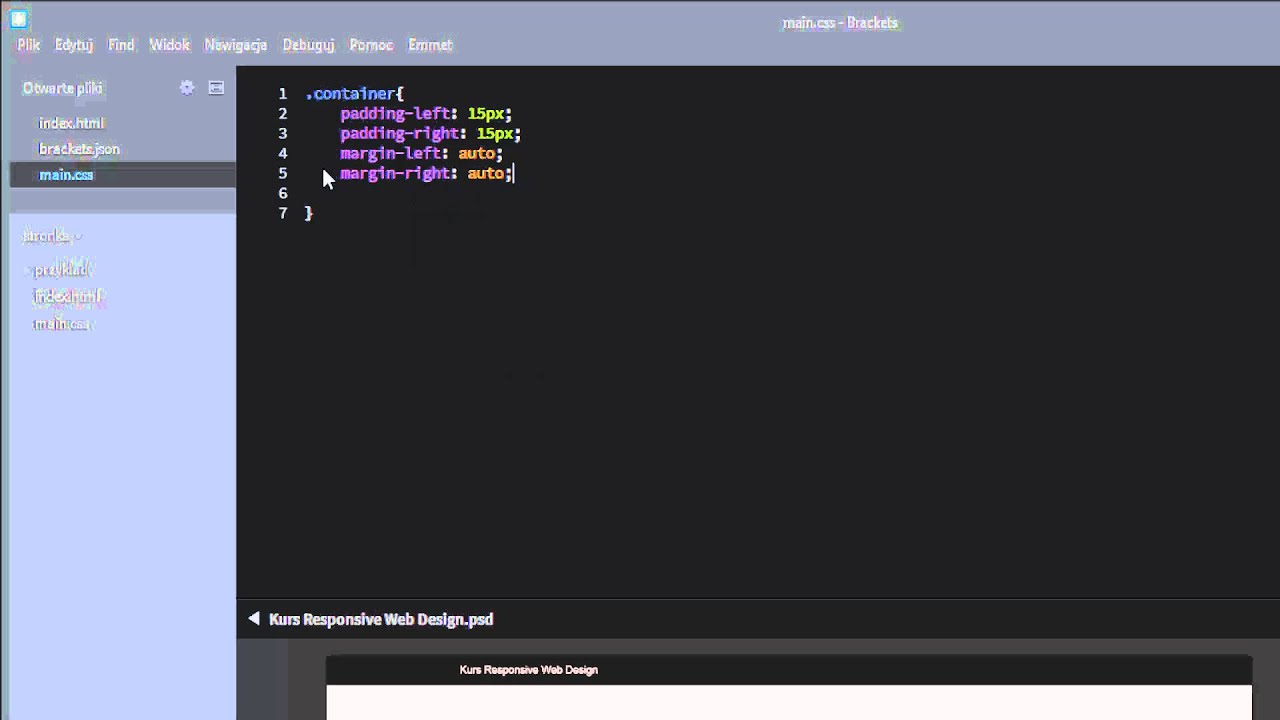Select index.html in Otwarte pliki list
The height and width of the screenshot is (720, 1280).
pos(71,123)
